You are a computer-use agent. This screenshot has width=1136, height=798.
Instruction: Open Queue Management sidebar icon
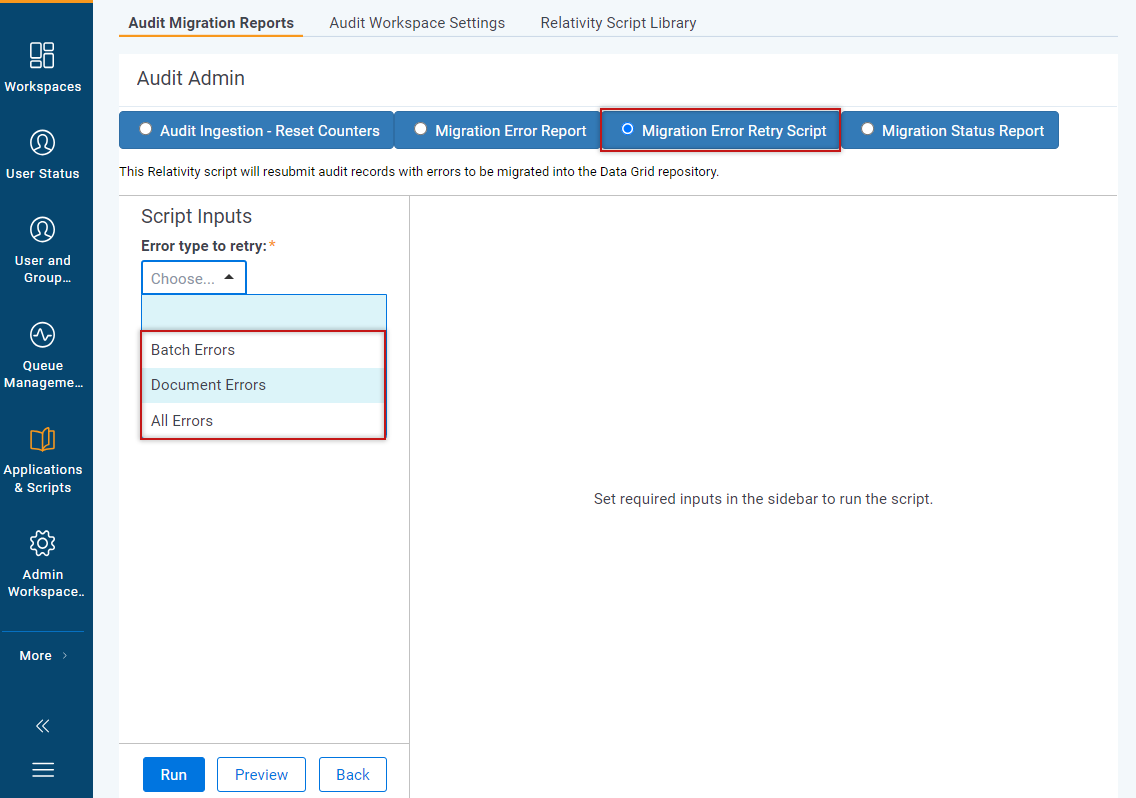[42, 335]
